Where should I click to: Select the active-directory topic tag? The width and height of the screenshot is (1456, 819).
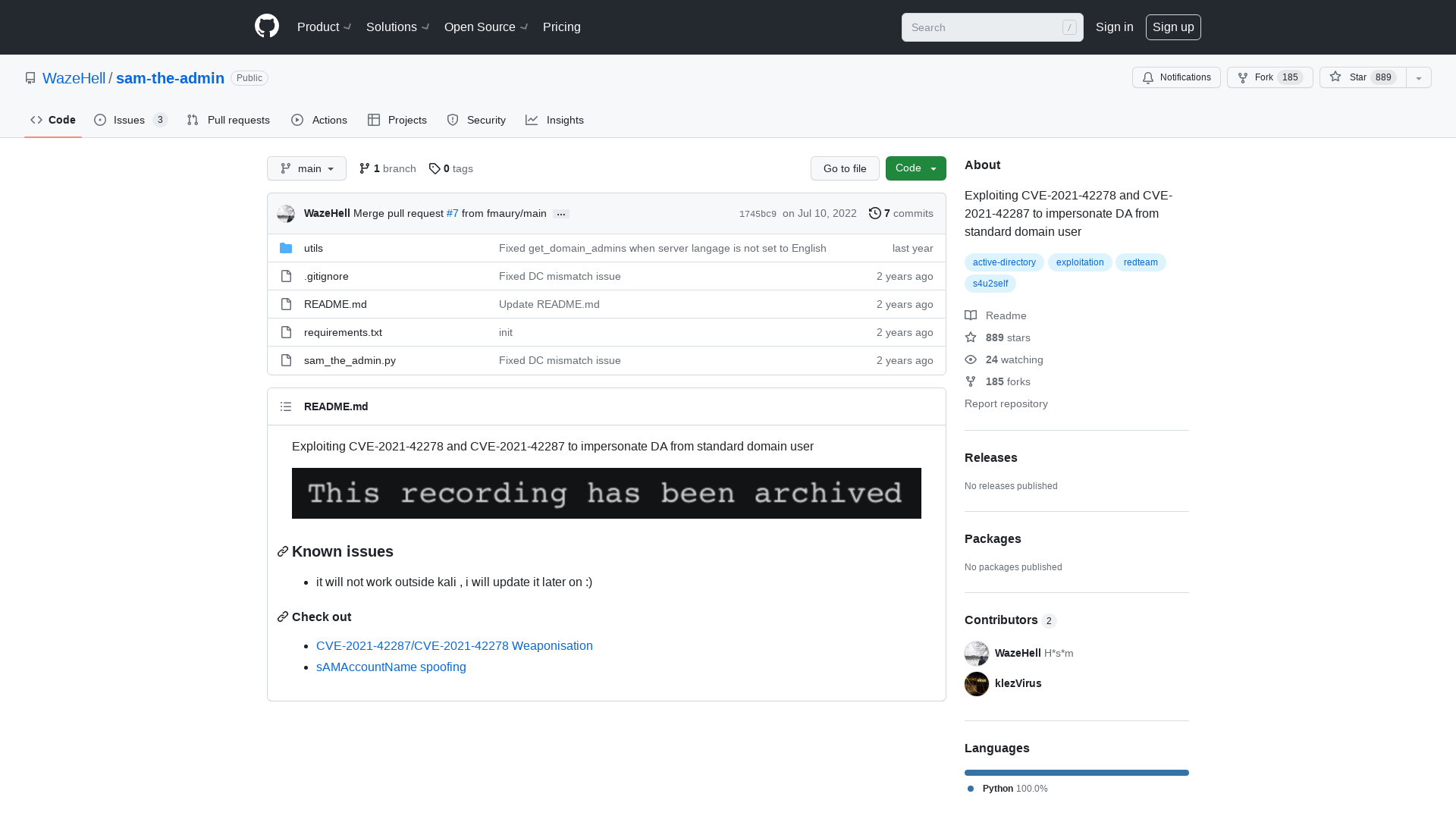1004,262
